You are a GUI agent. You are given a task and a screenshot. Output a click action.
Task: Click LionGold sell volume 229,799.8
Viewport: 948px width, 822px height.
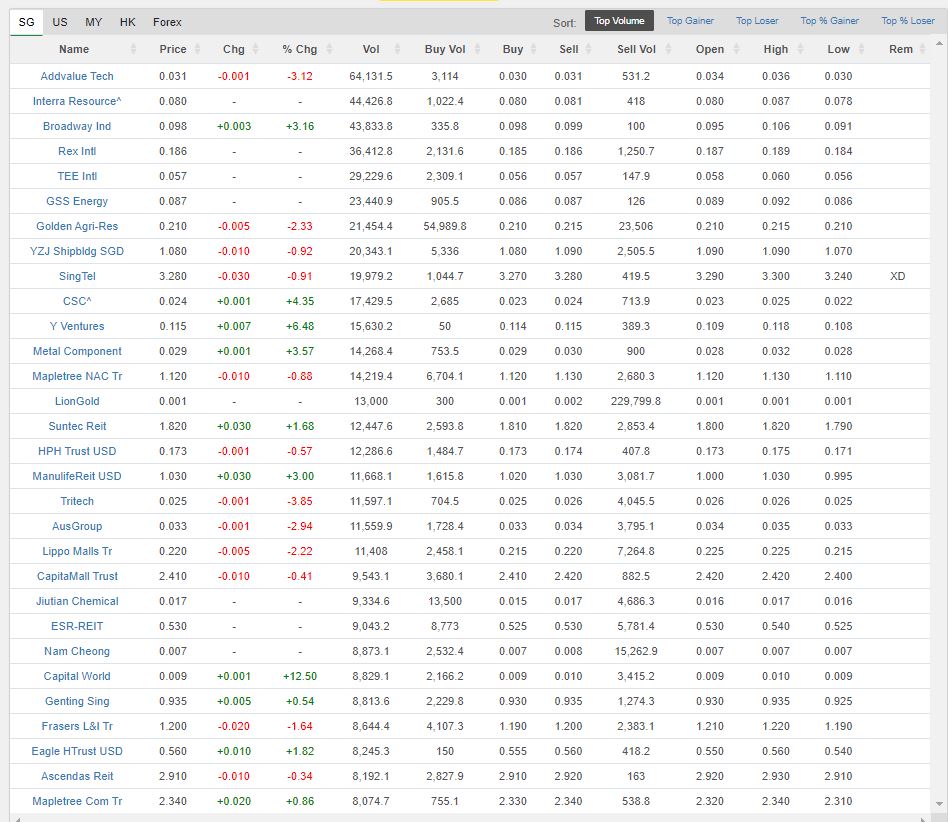635,401
